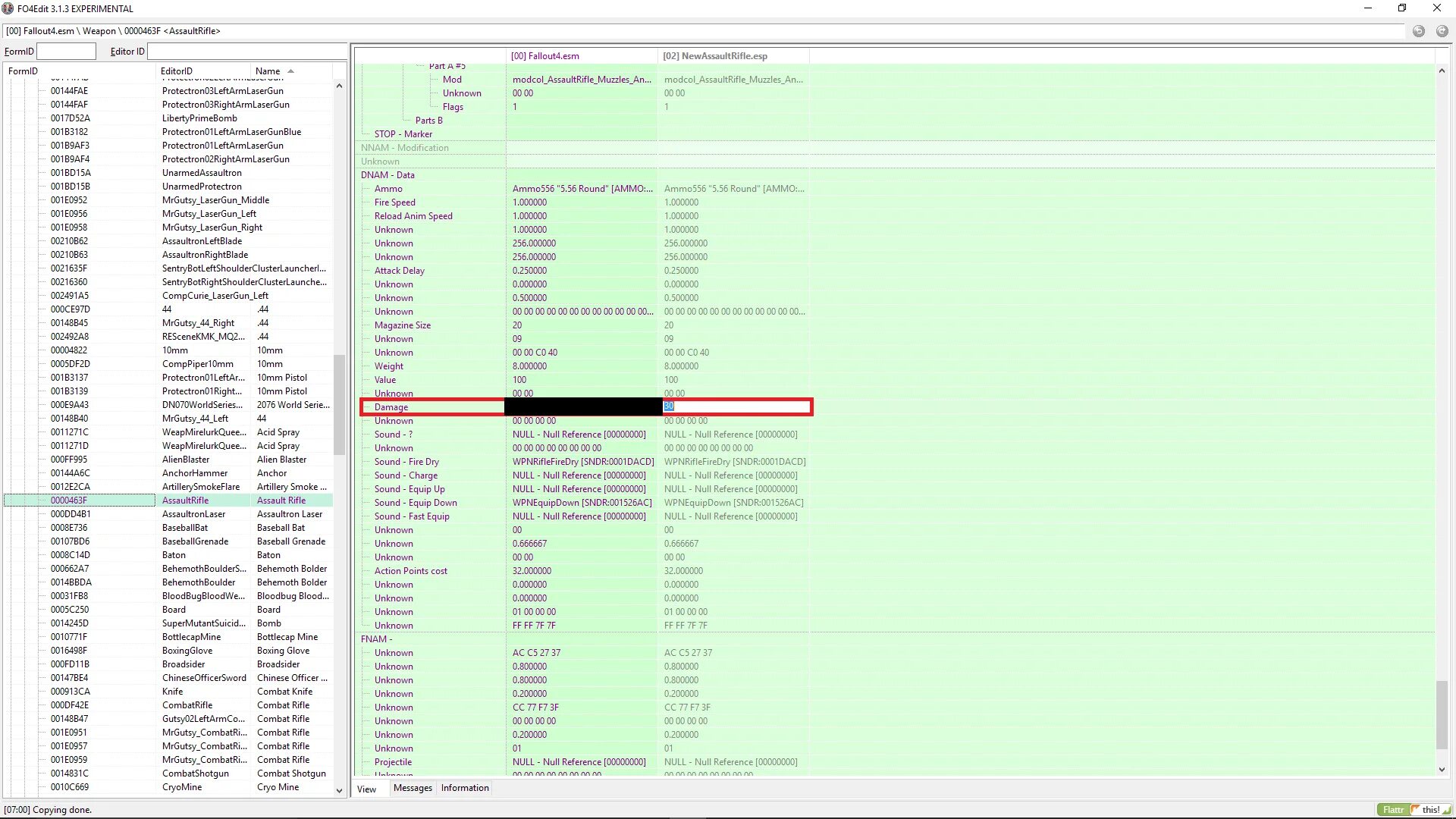1456x819 pixels.
Task: Select the Action Points cost row label
Action: (x=410, y=571)
